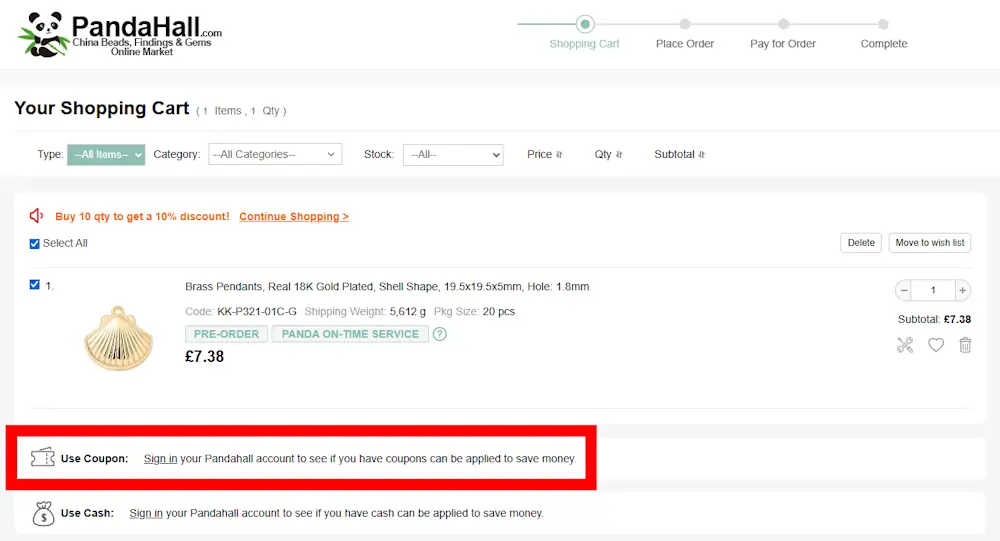Screen dimensions: 1000x541
Task: Click the PandaHall panda logo
Action: 120,34
